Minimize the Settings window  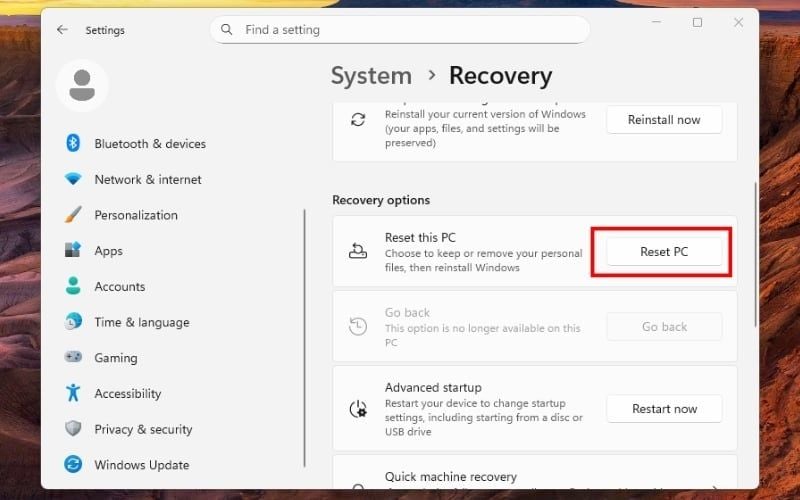coord(656,22)
